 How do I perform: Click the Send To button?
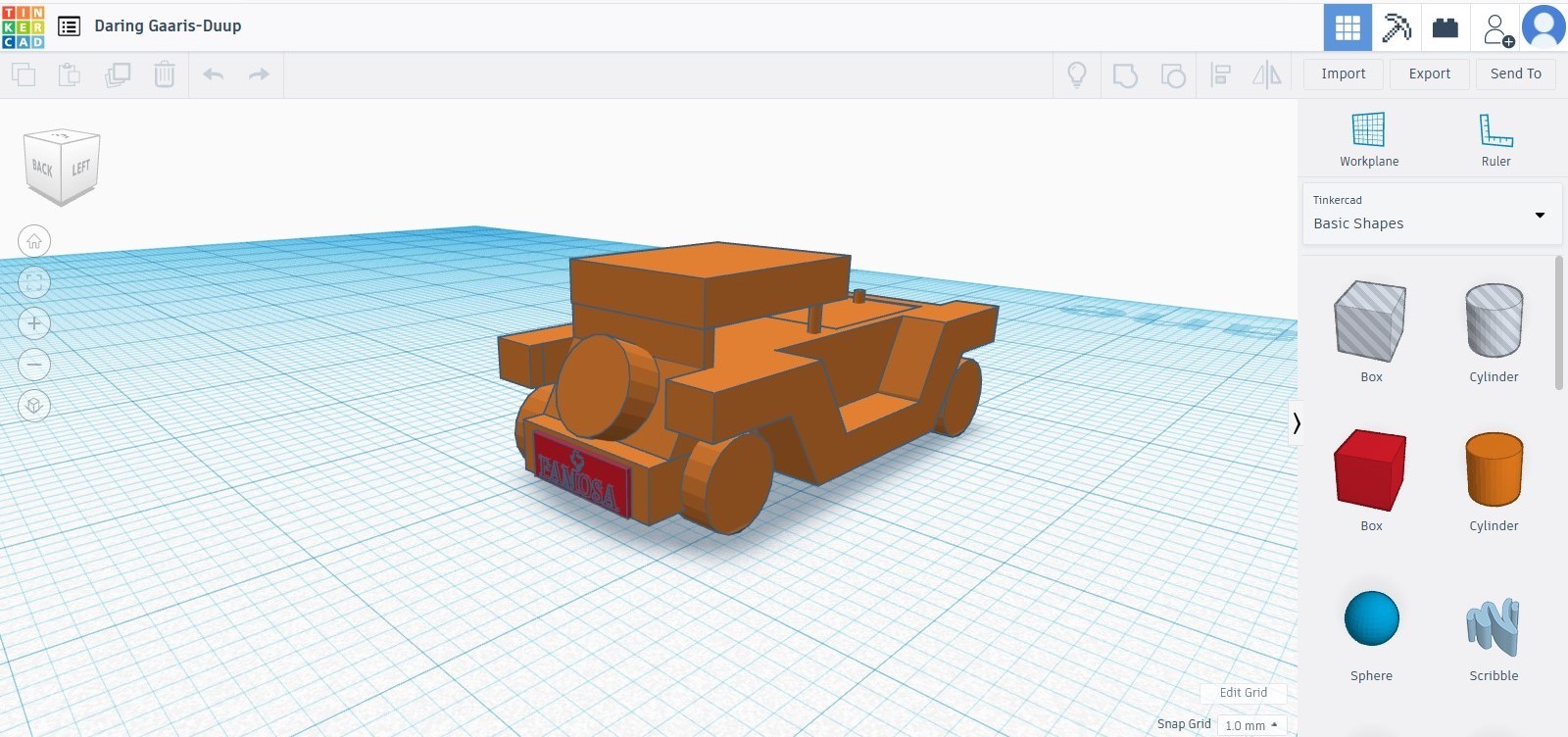(1516, 74)
